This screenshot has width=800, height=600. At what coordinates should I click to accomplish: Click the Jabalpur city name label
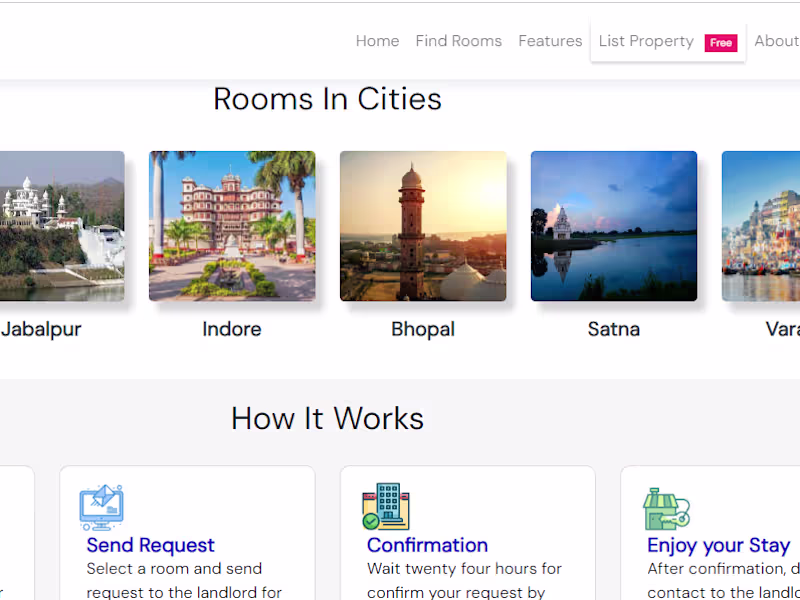(41, 329)
